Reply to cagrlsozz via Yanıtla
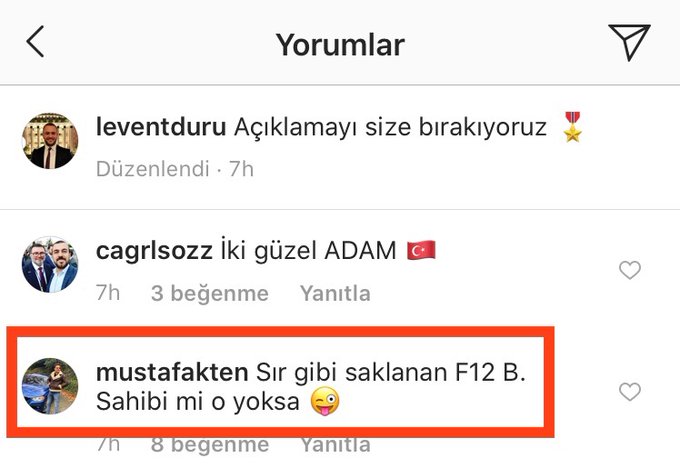680x468 pixels. coord(335,293)
